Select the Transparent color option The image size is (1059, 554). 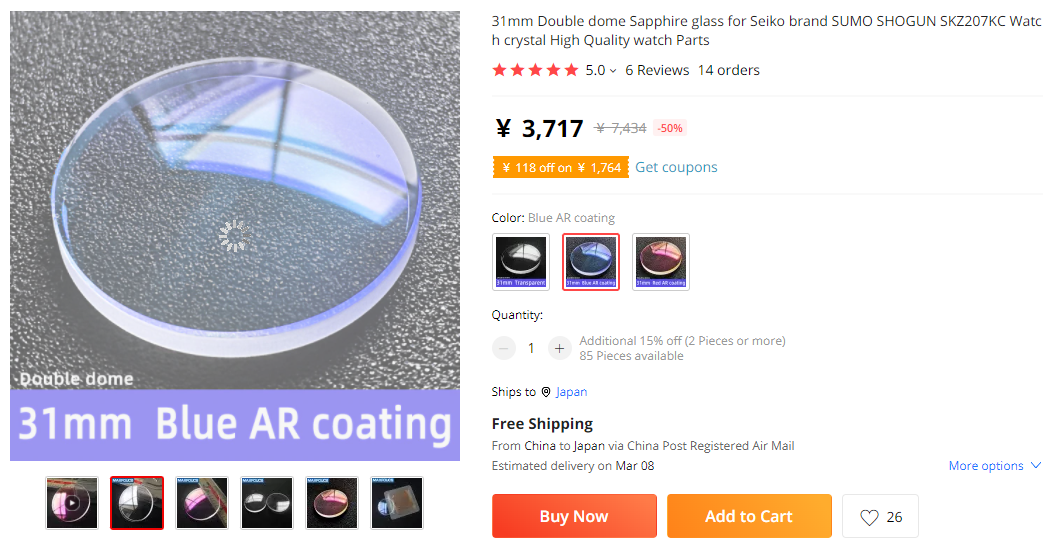point(521,262)
